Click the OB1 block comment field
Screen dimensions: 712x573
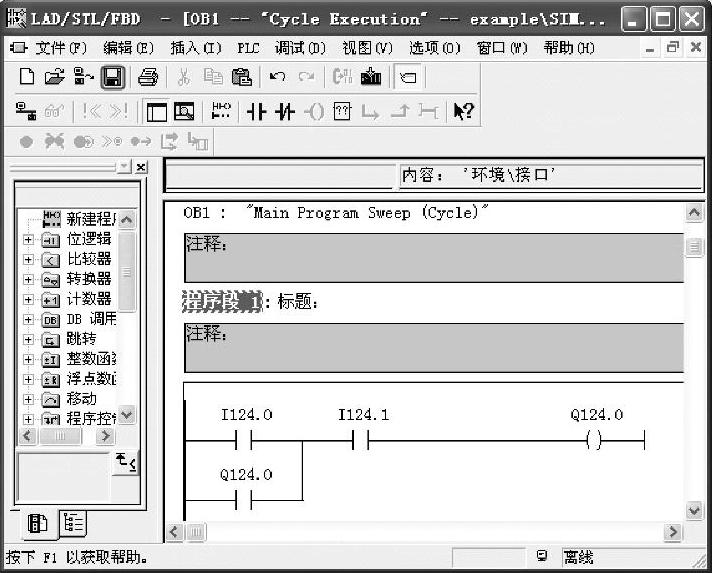pyautogui.click(x=434, y=258)
